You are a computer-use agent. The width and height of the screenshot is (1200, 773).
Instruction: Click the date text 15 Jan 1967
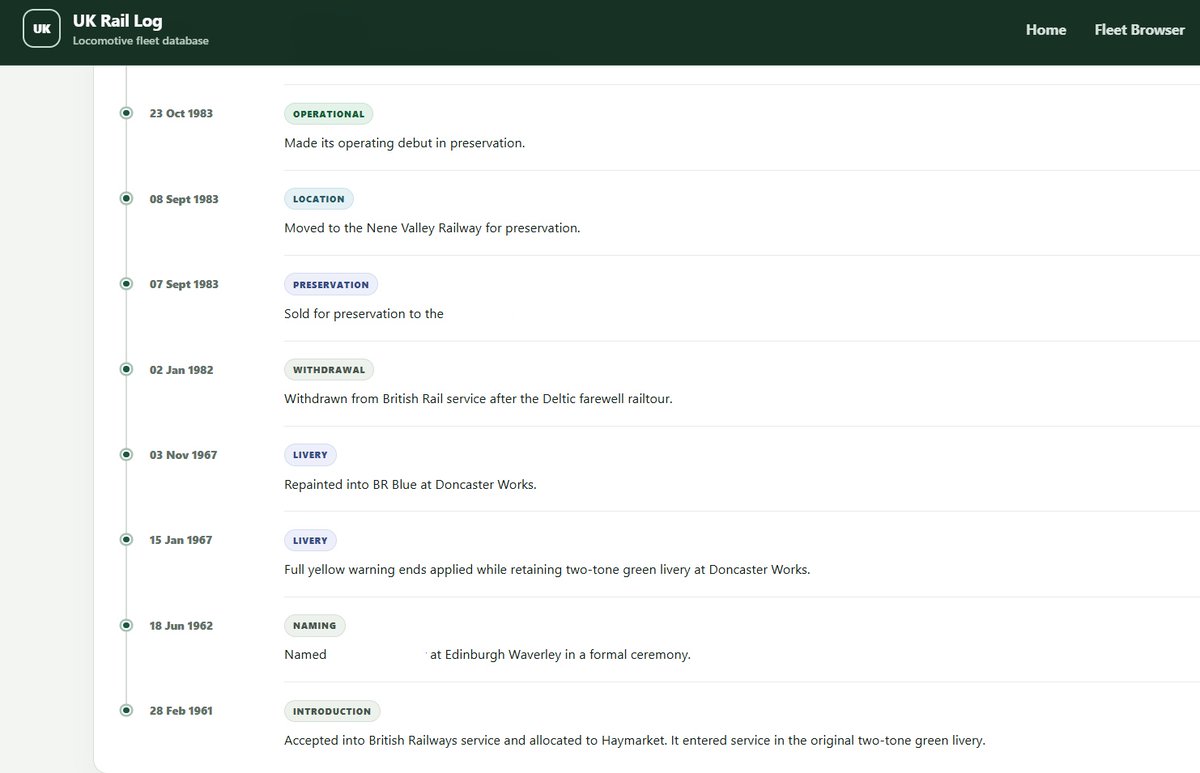(181, 540)
